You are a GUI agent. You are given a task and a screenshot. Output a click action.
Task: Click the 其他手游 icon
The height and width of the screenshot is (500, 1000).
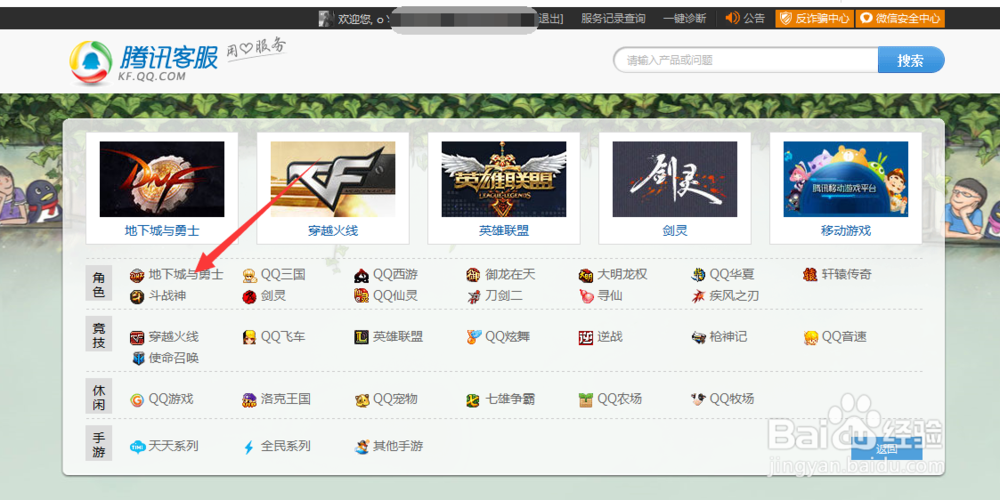pos(362,447)
